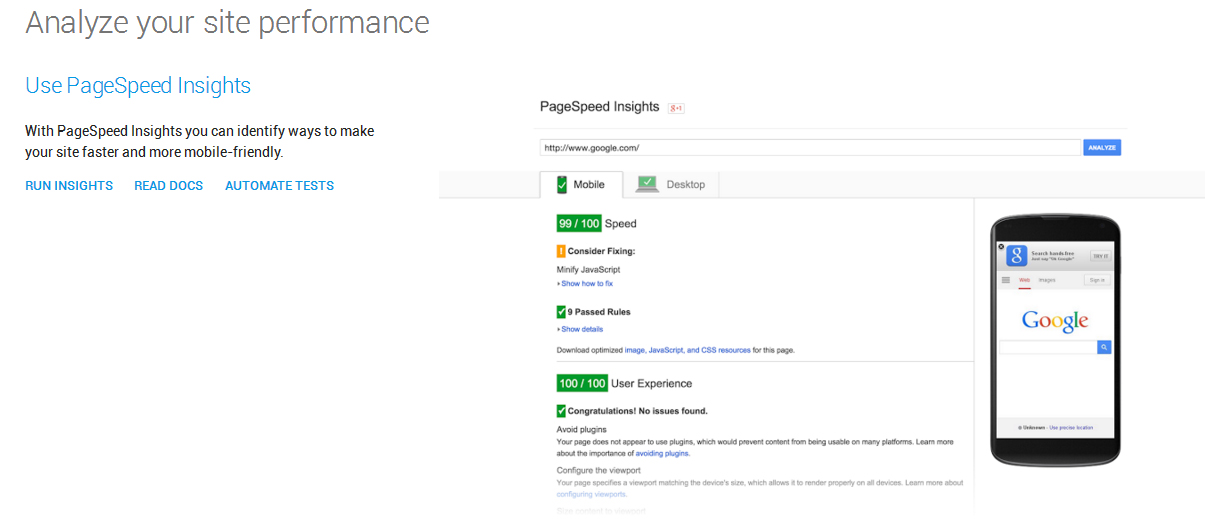Click the laptop icon in Desktop tab
Screen dimensions: 1205x519
click(647, 184)
